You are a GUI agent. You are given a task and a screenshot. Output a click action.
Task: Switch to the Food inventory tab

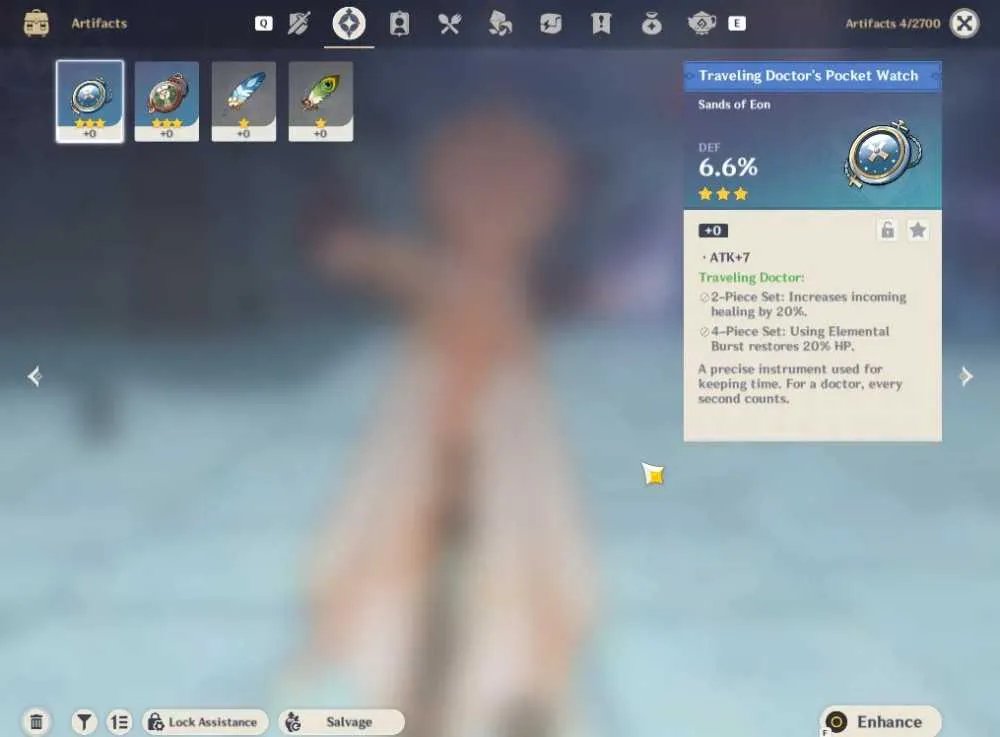coord(450,24)
